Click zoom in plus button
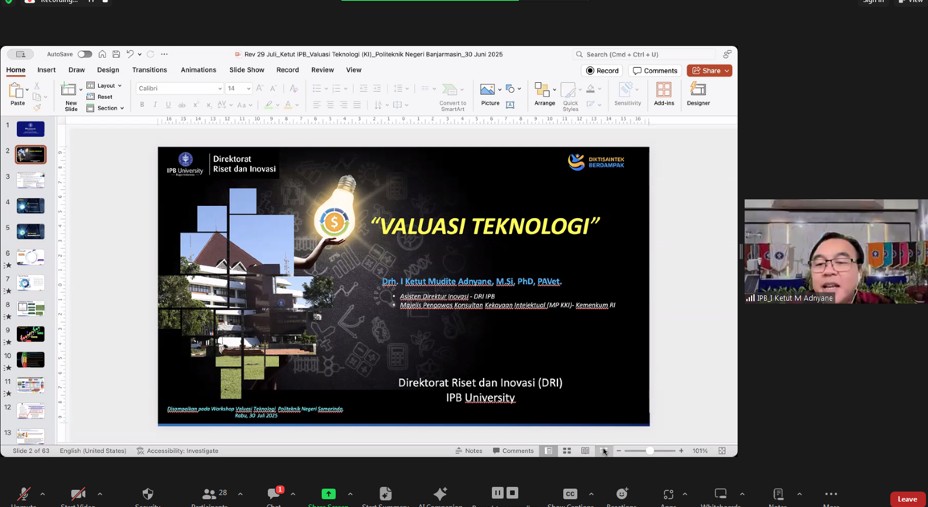 pyautogui.click(x=681, y=451)
